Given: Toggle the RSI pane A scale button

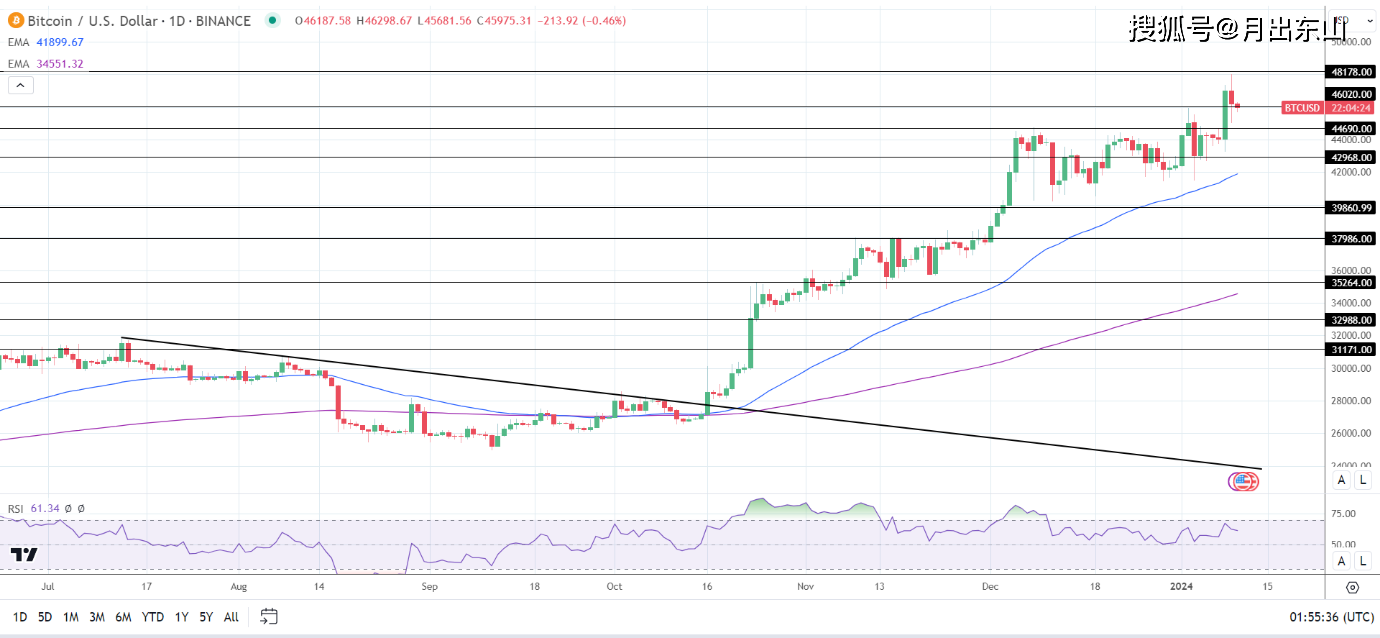Looking at the screenshot, I should [1340, 560].
